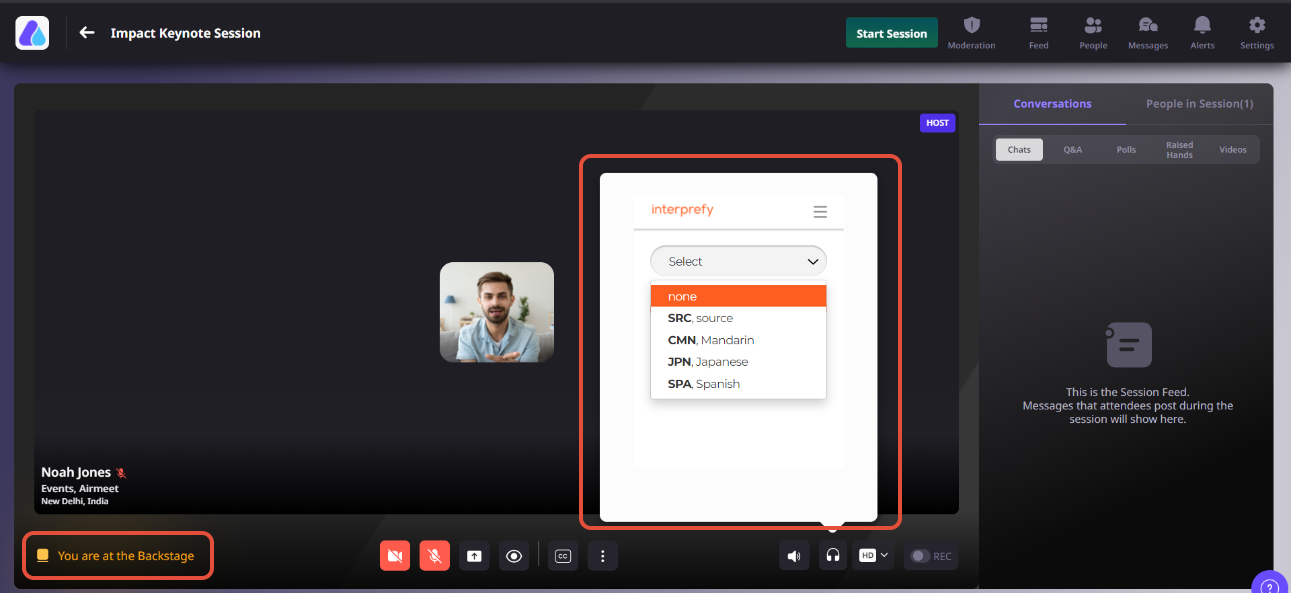Screen dimensions: 1291x593
Task: Click the 'New Delhi, India' location text
Action: coord(74,501)
